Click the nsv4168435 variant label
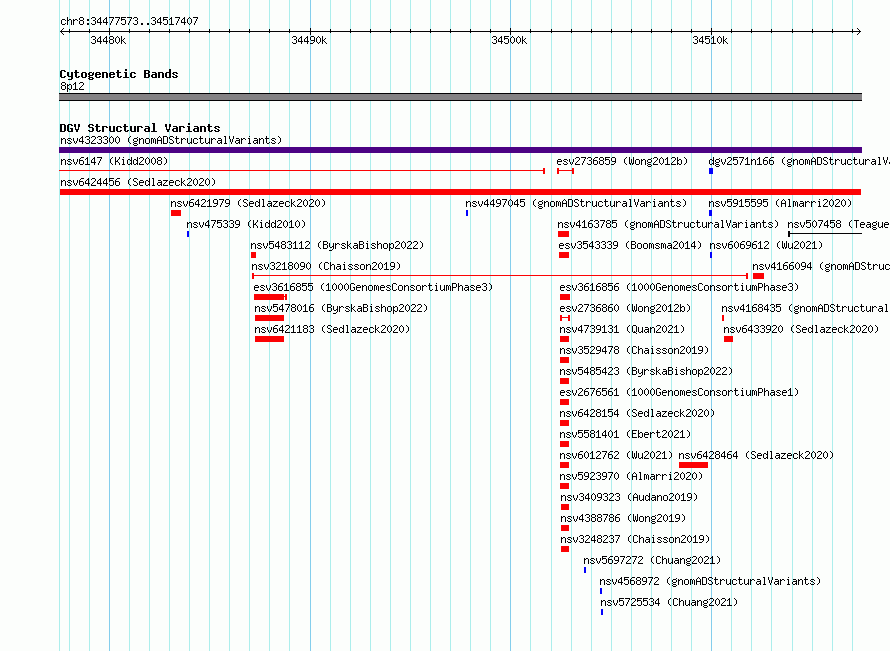 coord(805,308)
